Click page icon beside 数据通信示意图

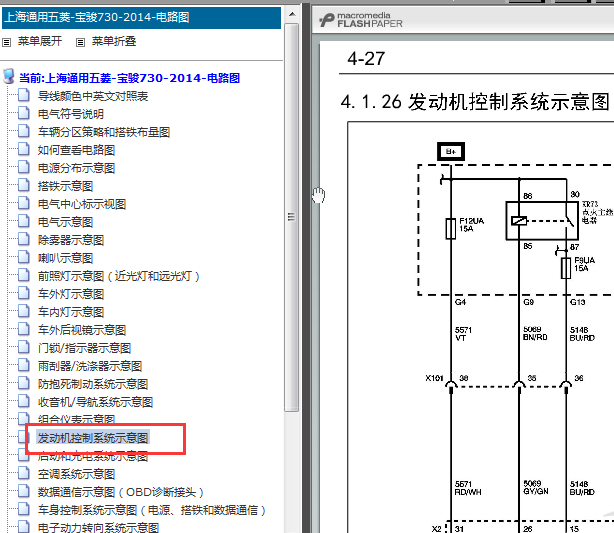click(23, 491)
